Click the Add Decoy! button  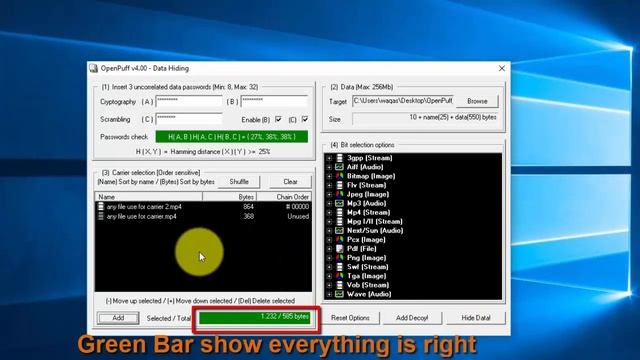[412, 318]
